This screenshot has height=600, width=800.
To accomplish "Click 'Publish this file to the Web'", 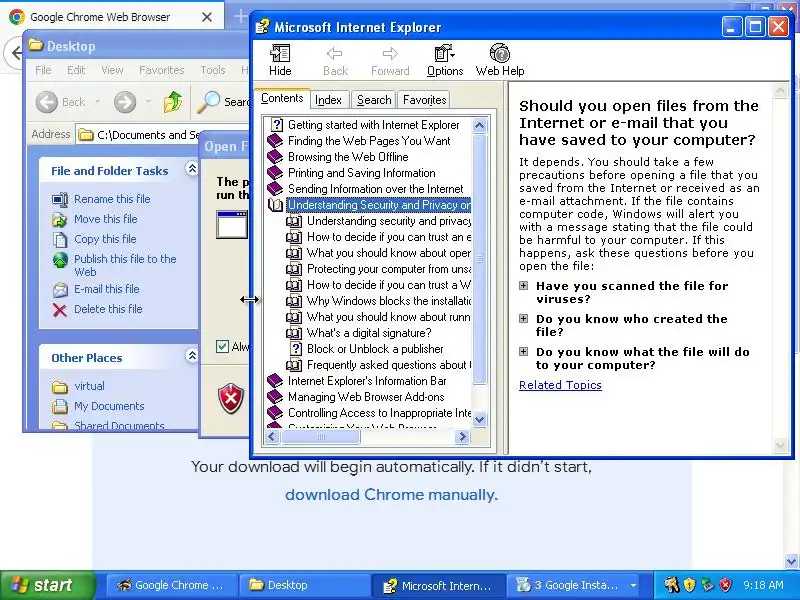I will 125,265.
